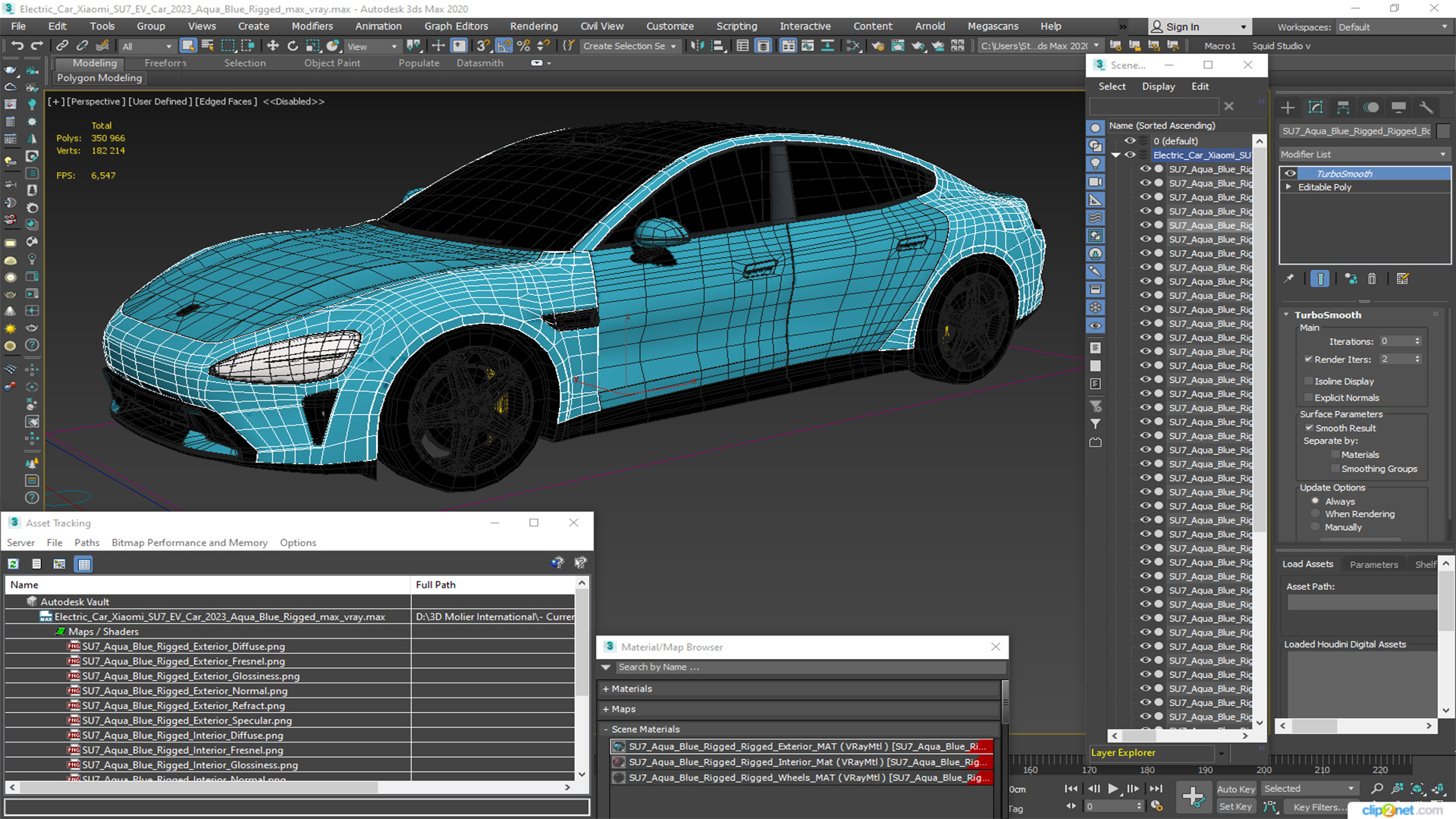Click the Set Key button
The height and width of the screenshot is (819, 1456).
[x=1235, y=807]
